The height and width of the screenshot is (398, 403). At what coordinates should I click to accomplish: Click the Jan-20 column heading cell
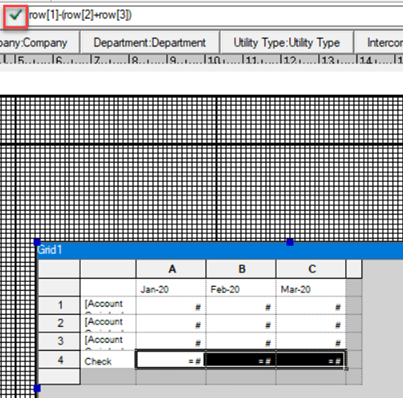(171, 288)
